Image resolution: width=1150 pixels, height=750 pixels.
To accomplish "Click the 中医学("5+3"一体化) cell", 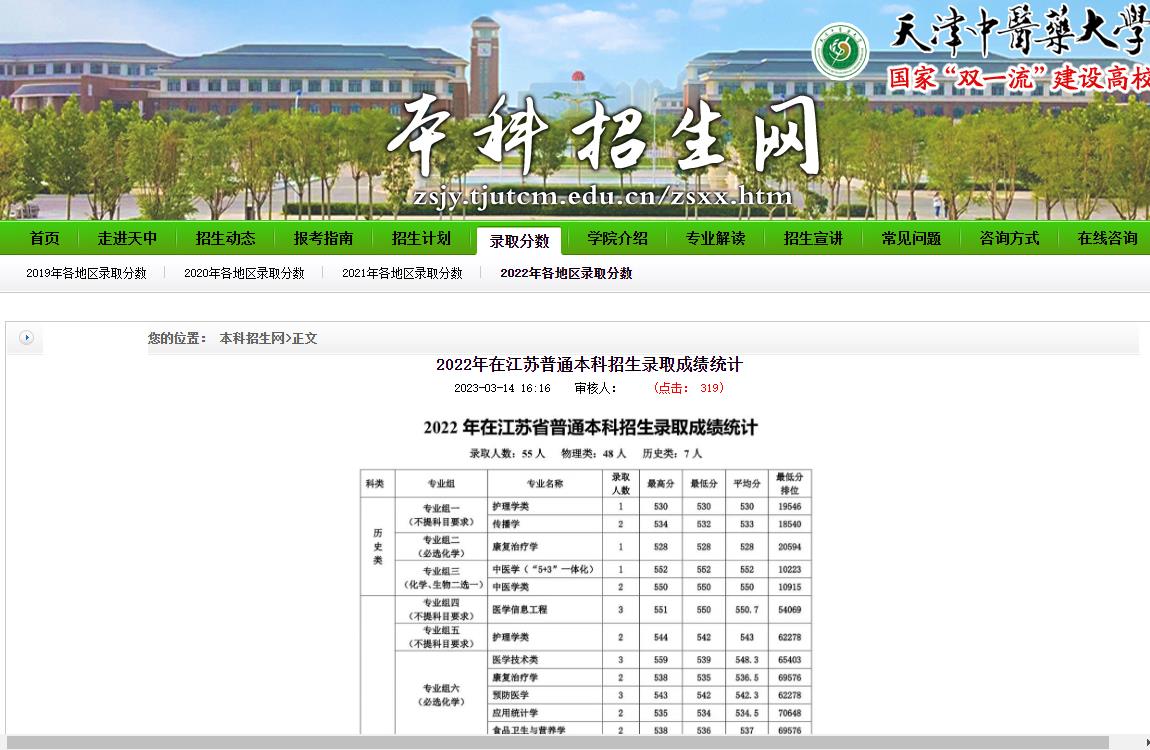I will 543,570.
